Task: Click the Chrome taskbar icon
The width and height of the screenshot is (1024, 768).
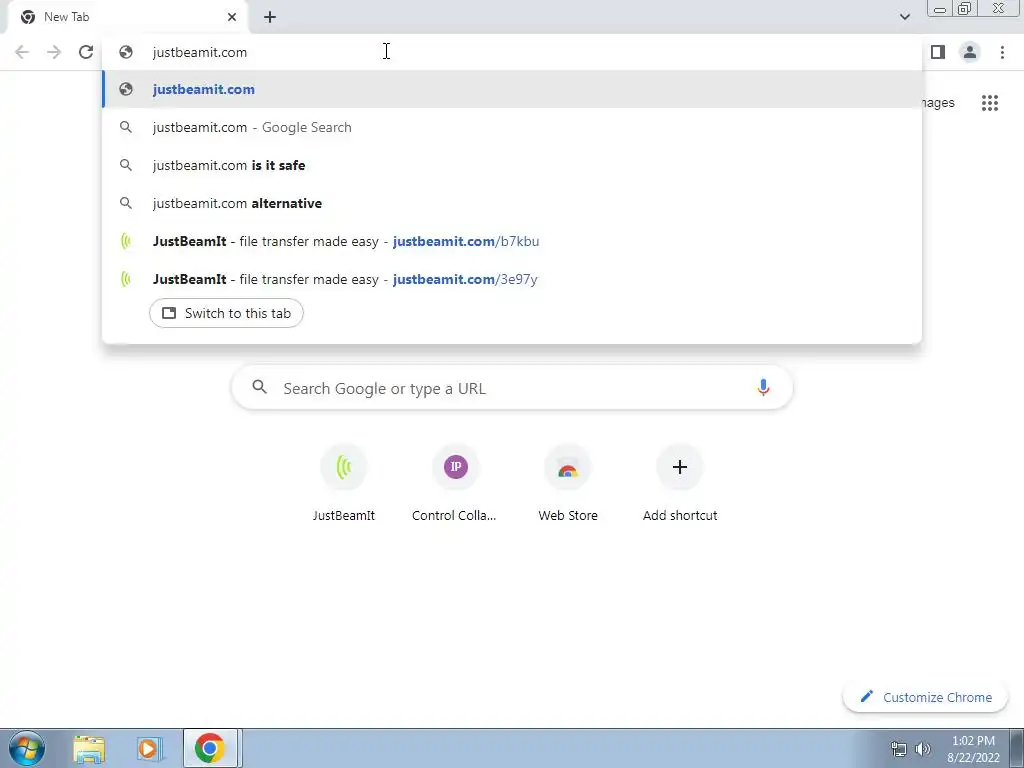Action: pyautogui.click(x=209, y=748)
